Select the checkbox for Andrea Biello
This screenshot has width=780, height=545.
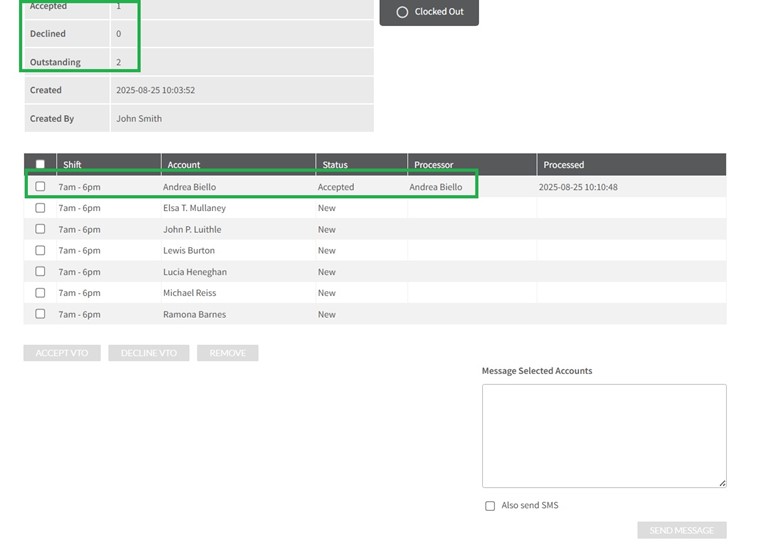point(40,186)
